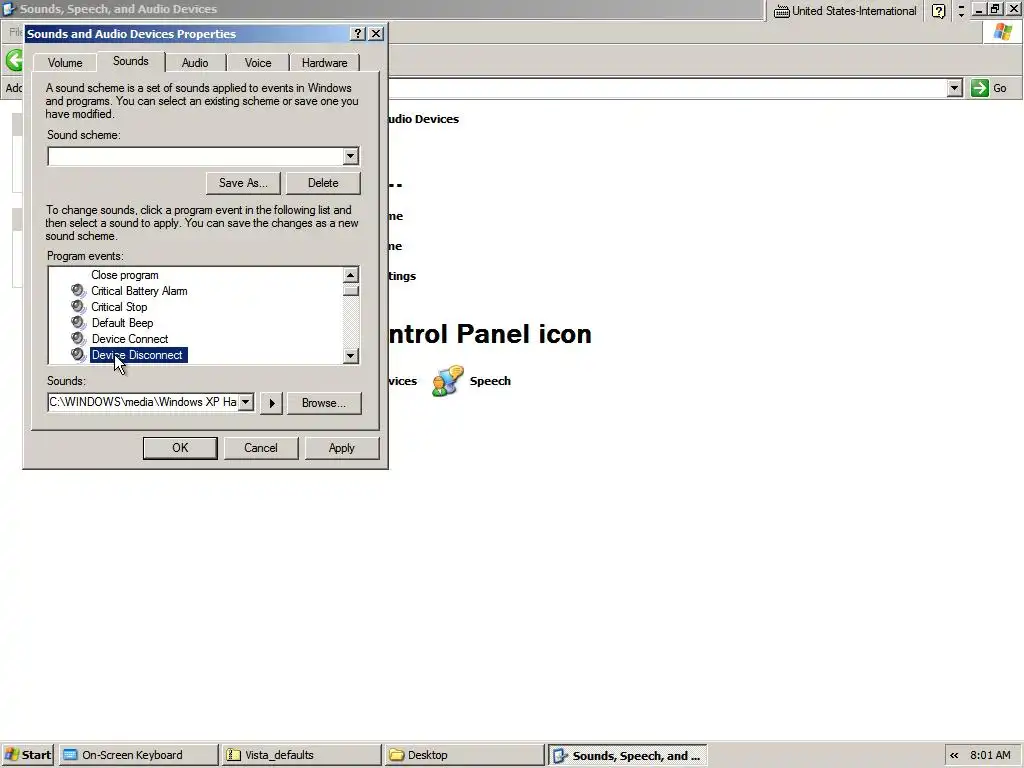Click the Windows flag logo
Screen dimensions: 1024x768
point(1002,32)
